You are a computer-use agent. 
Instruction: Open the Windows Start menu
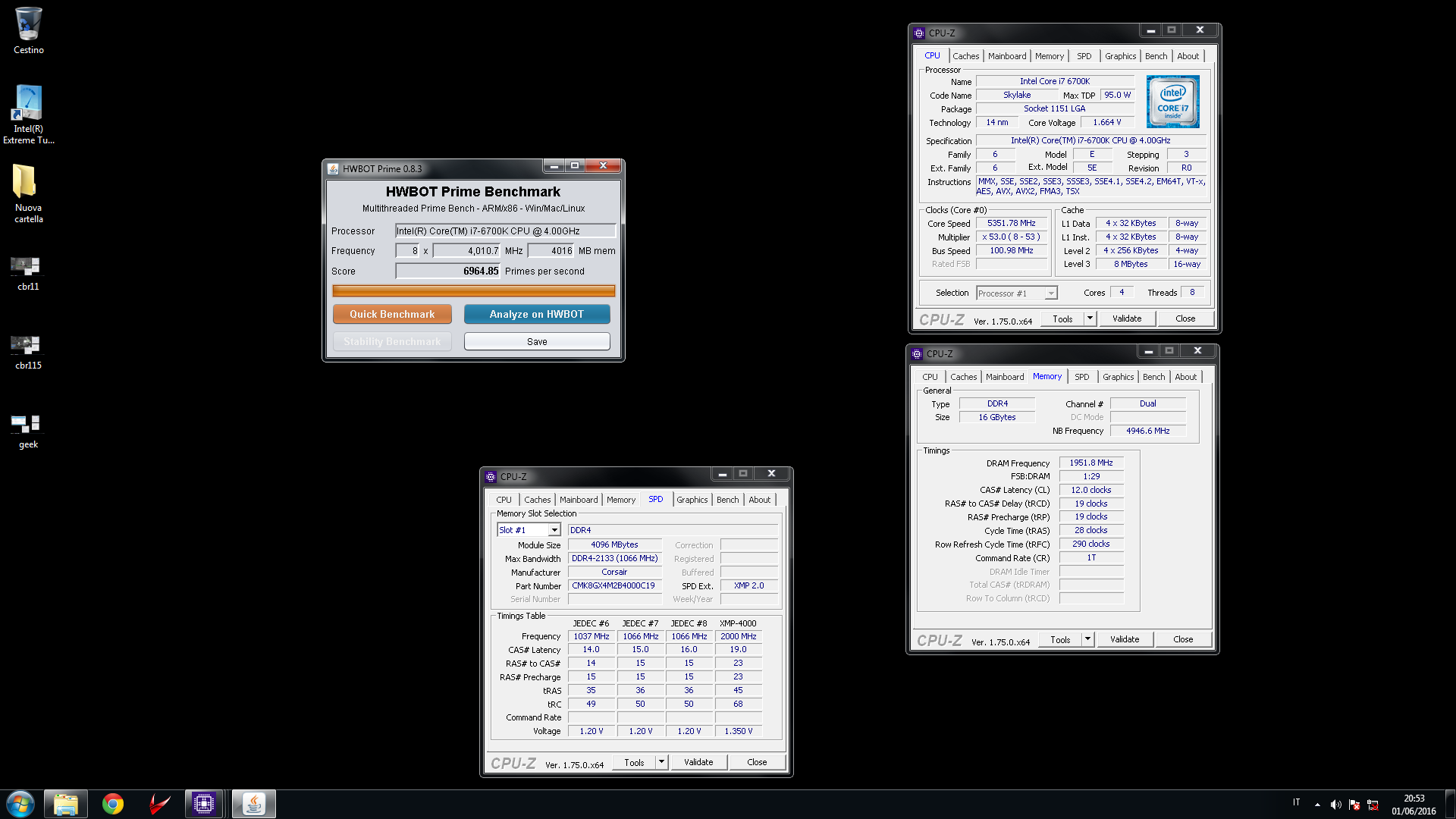pyautogui.click(x=20, y=804)
